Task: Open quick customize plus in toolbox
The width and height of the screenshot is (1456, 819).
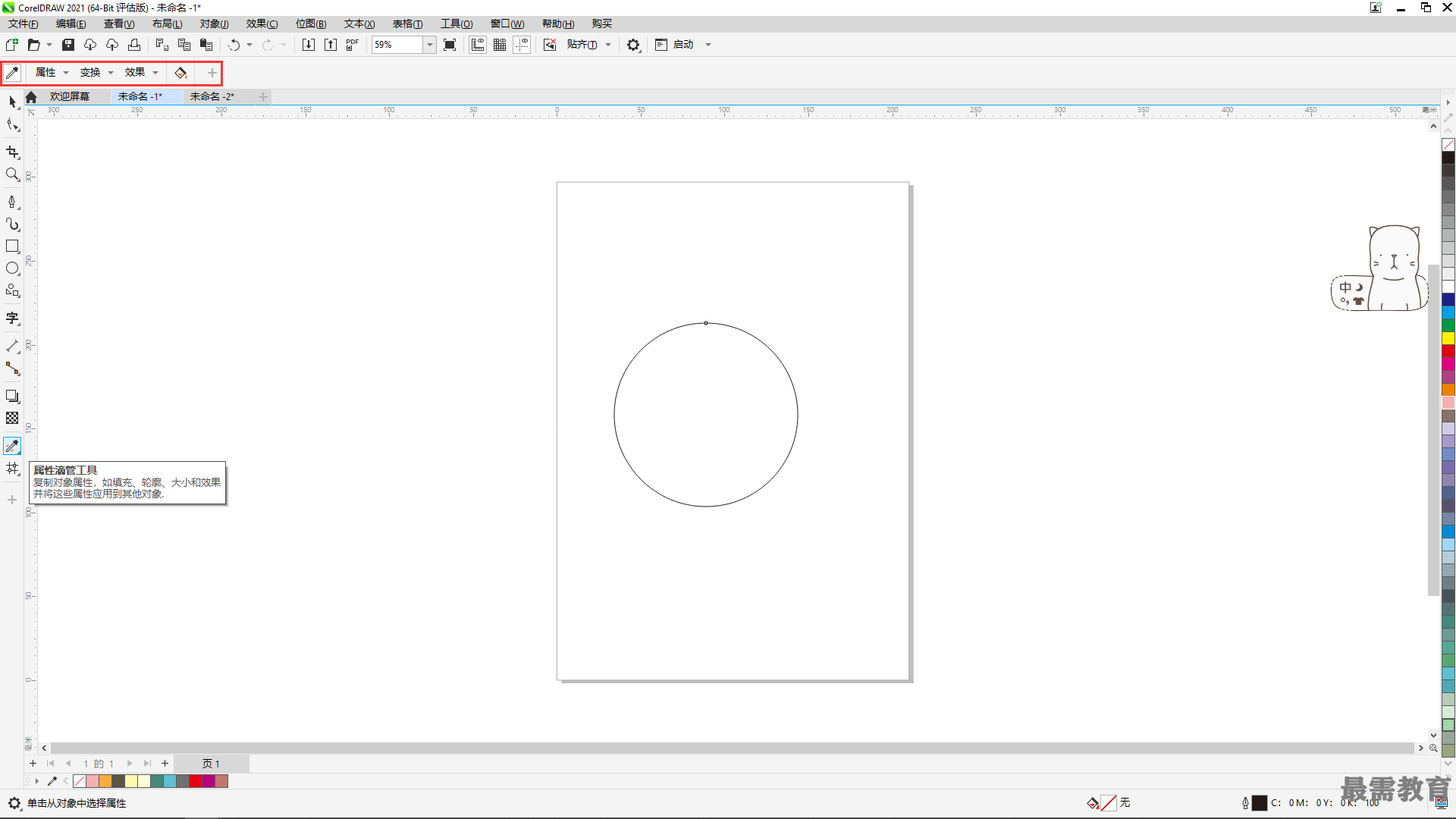Action: pyautogui.click(x=12, y=500)
